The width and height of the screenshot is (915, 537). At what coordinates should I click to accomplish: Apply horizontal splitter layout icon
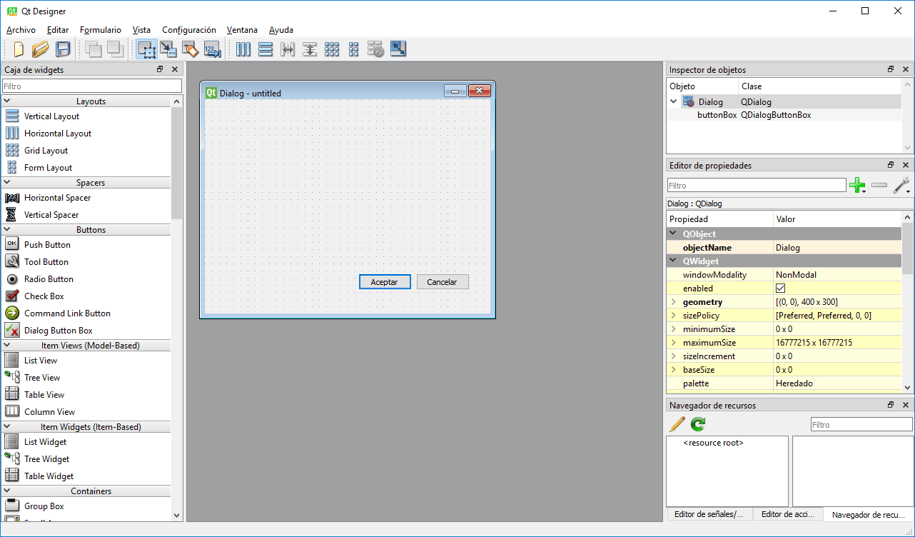(288, 50)
